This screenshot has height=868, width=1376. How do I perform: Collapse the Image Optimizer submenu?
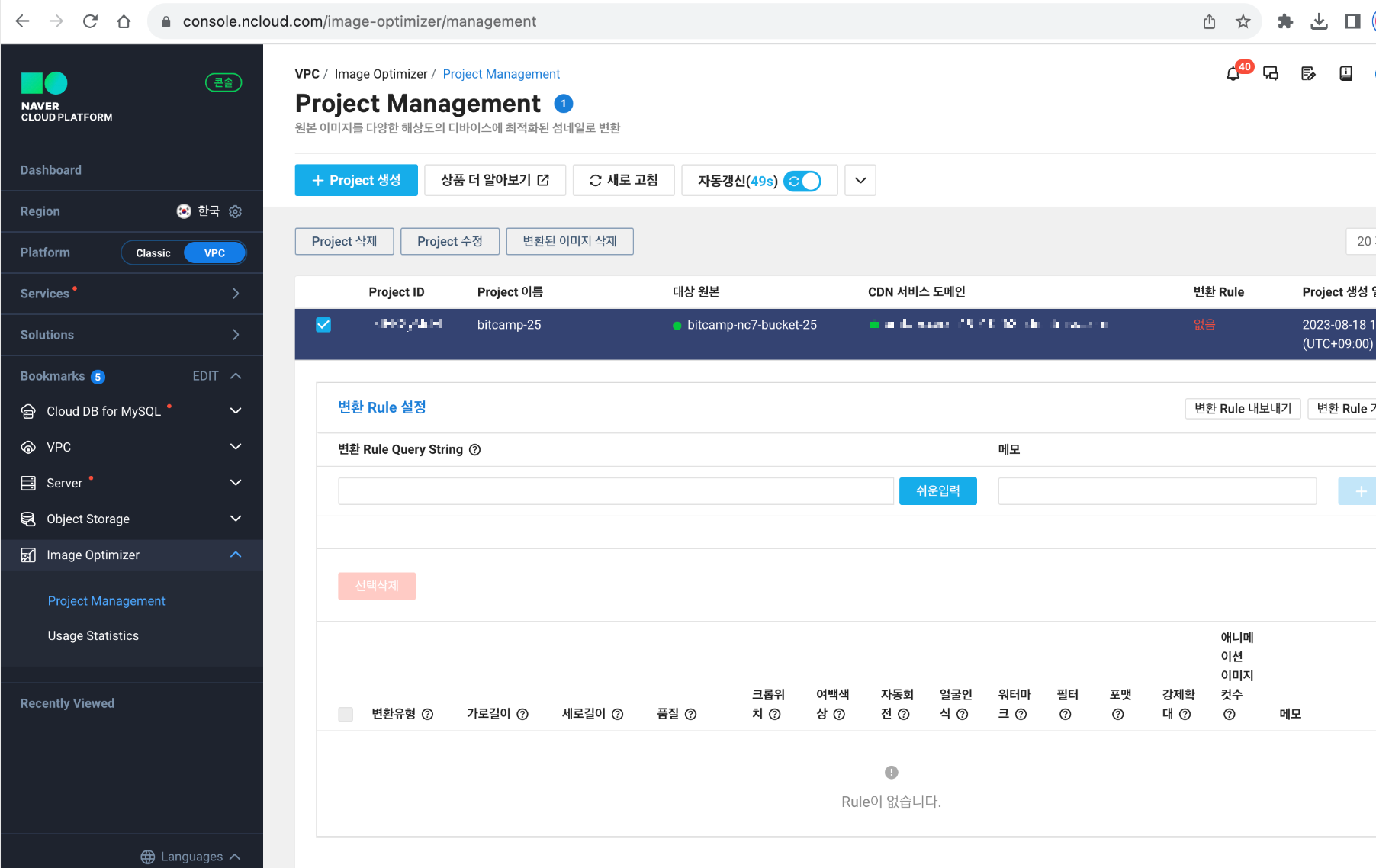236,555
